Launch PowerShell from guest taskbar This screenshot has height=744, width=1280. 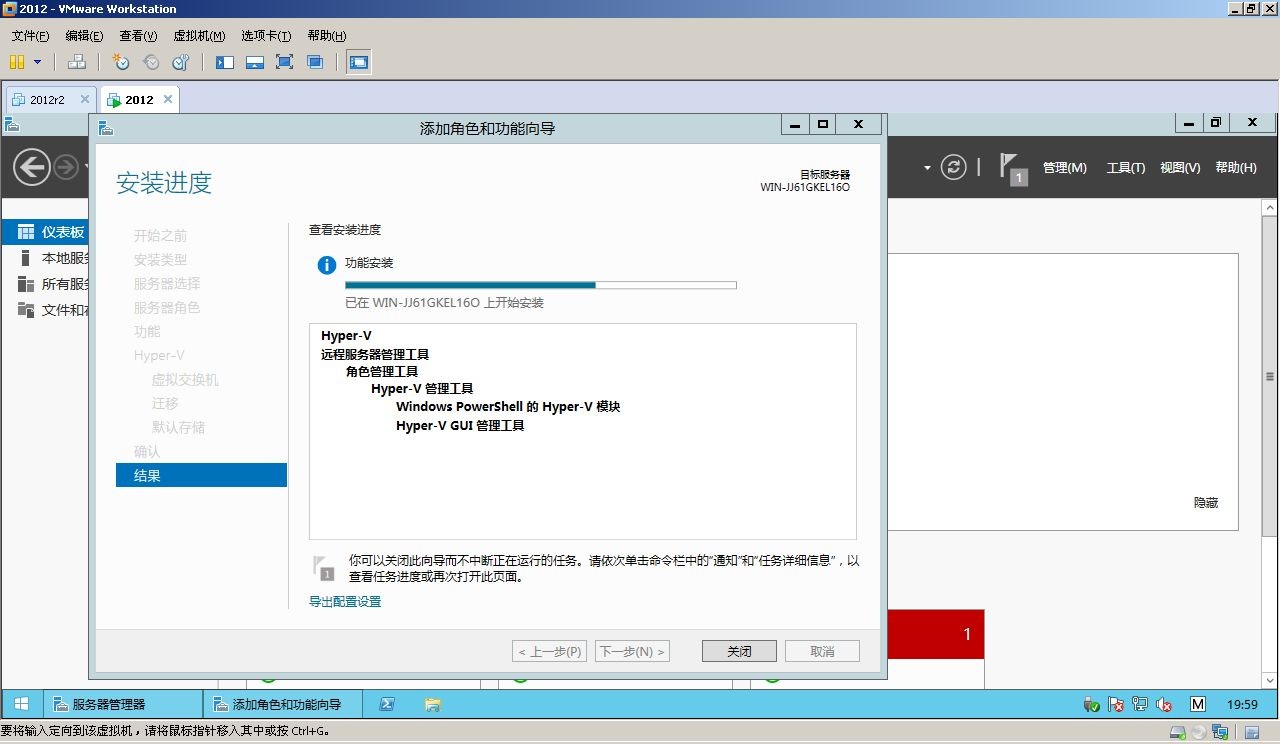coord(387,704)
